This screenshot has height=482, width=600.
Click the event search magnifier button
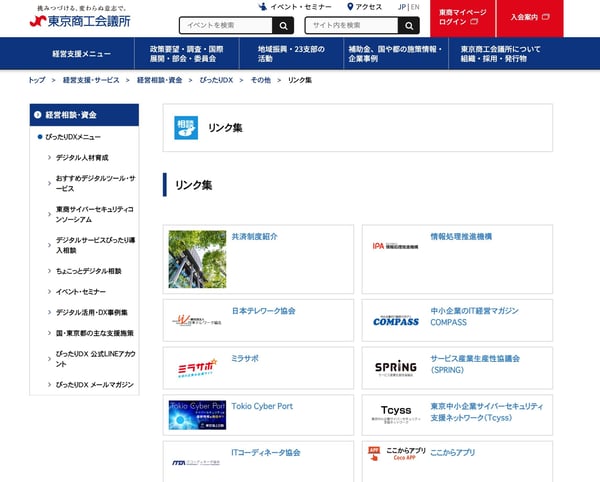(283, 26)
